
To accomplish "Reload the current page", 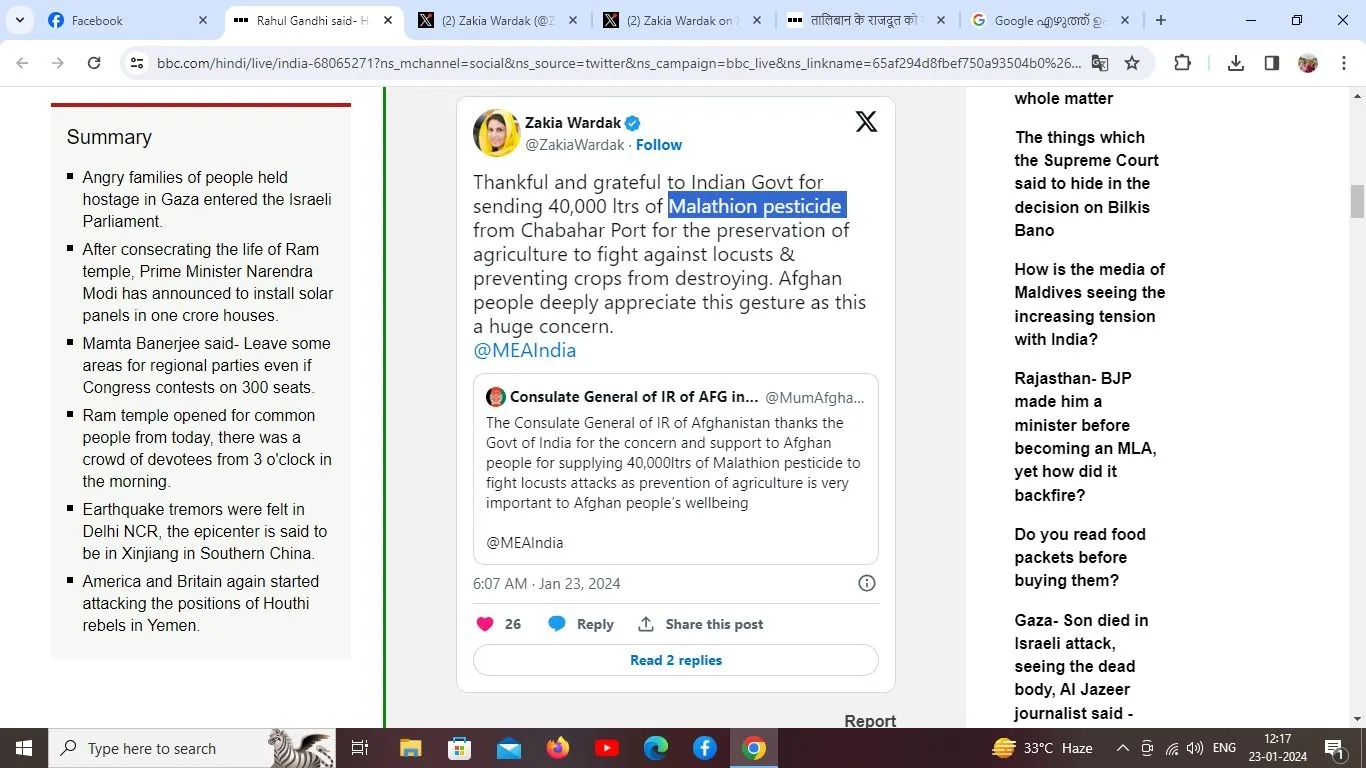I will (x=94, y=63).
